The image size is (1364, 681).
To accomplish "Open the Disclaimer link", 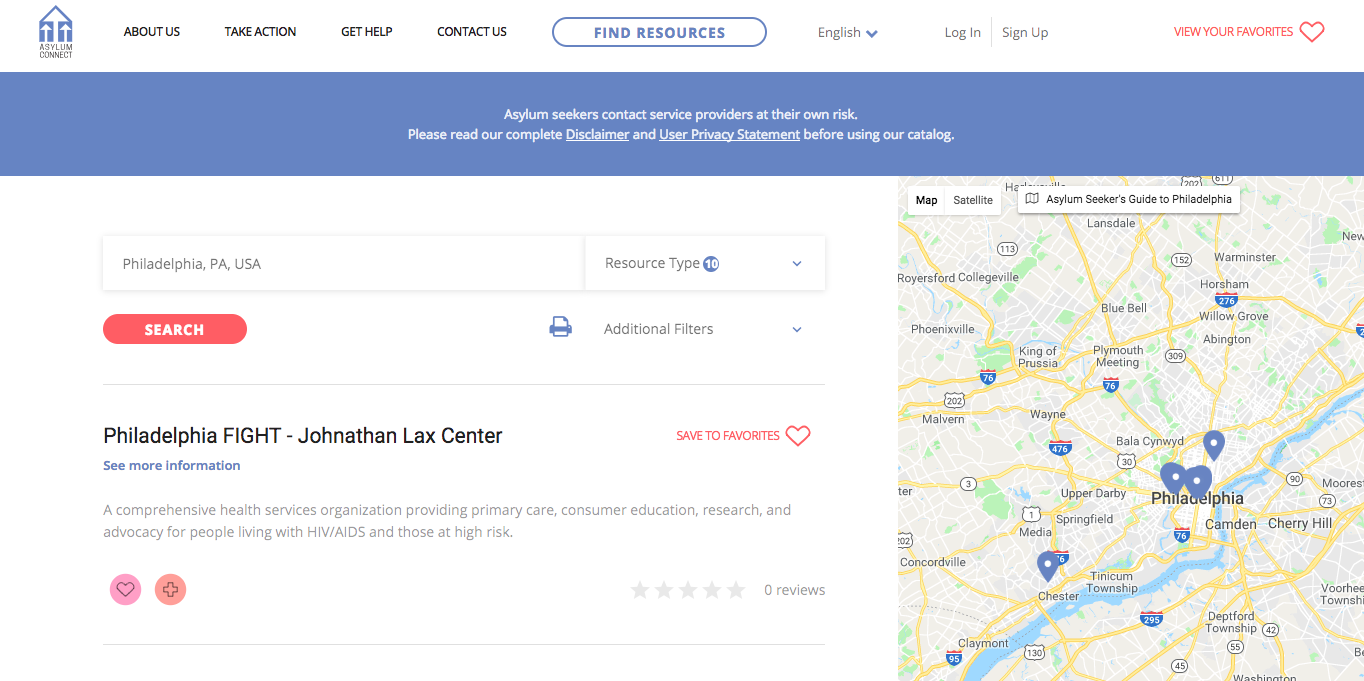I will pyautogui.click(x=598, y=134).
